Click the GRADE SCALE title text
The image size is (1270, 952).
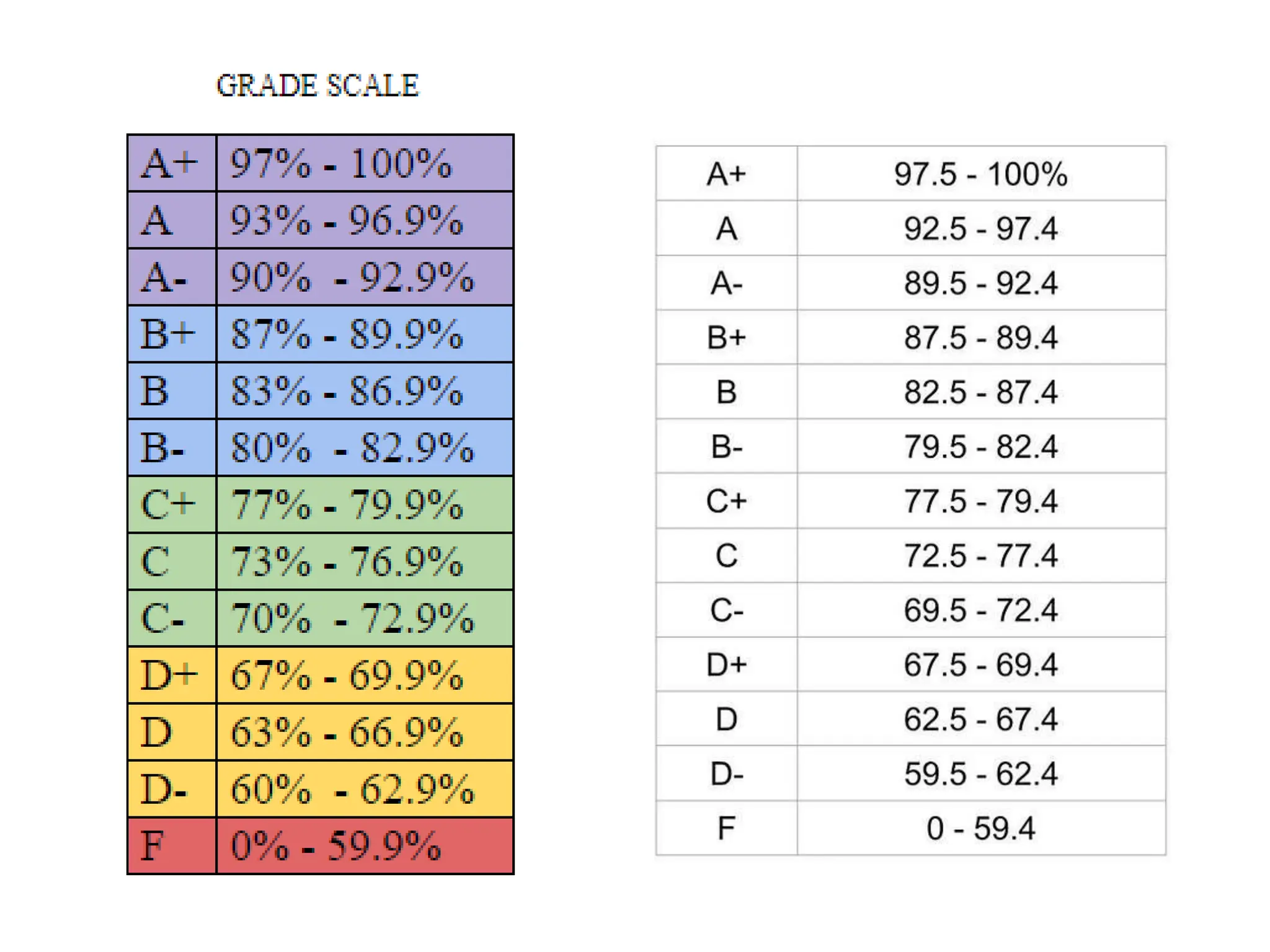point(317,86)
